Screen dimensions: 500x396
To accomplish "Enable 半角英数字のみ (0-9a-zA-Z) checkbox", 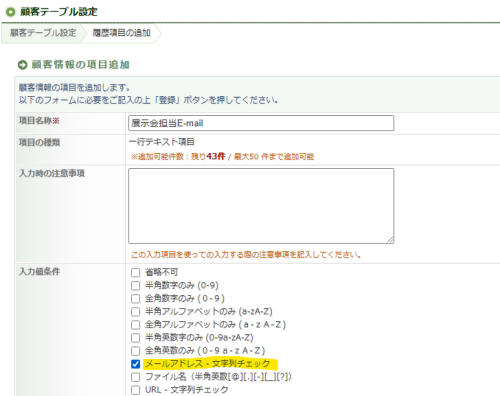I will click(x=135, y=338).
